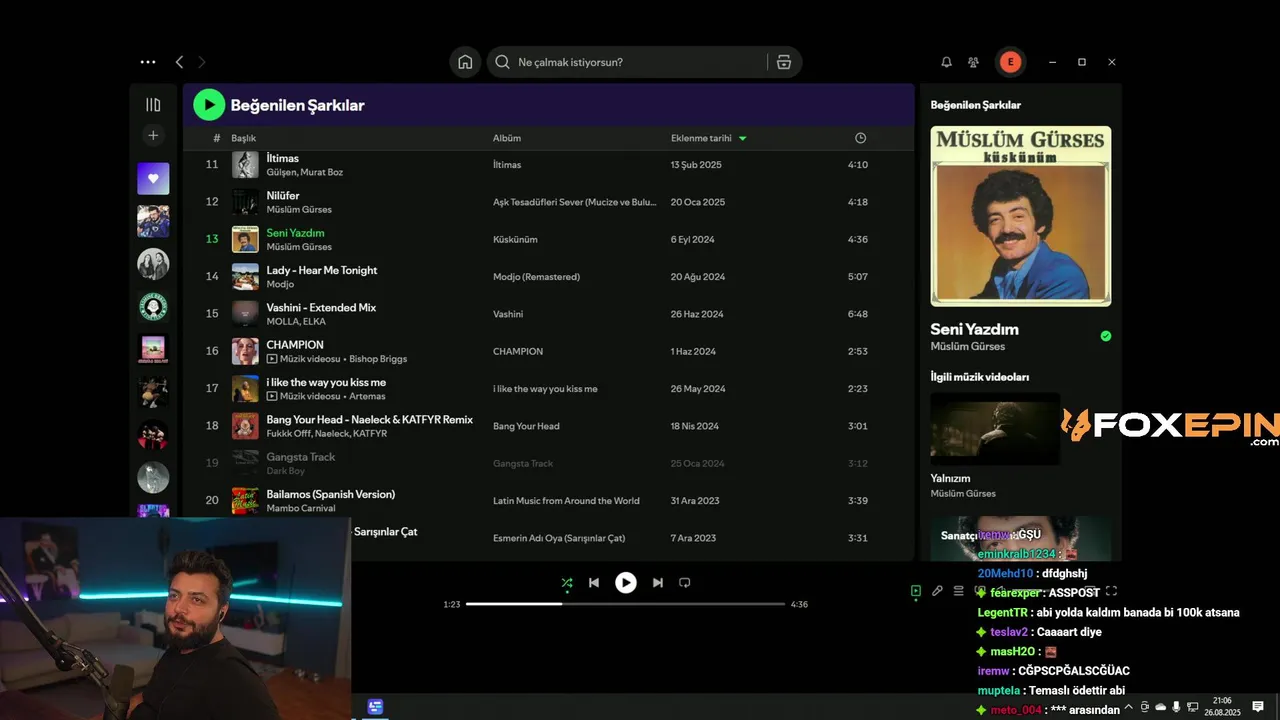
Task: Click the taskbar microphone tray icon
Action: [x=1176, y=706]
